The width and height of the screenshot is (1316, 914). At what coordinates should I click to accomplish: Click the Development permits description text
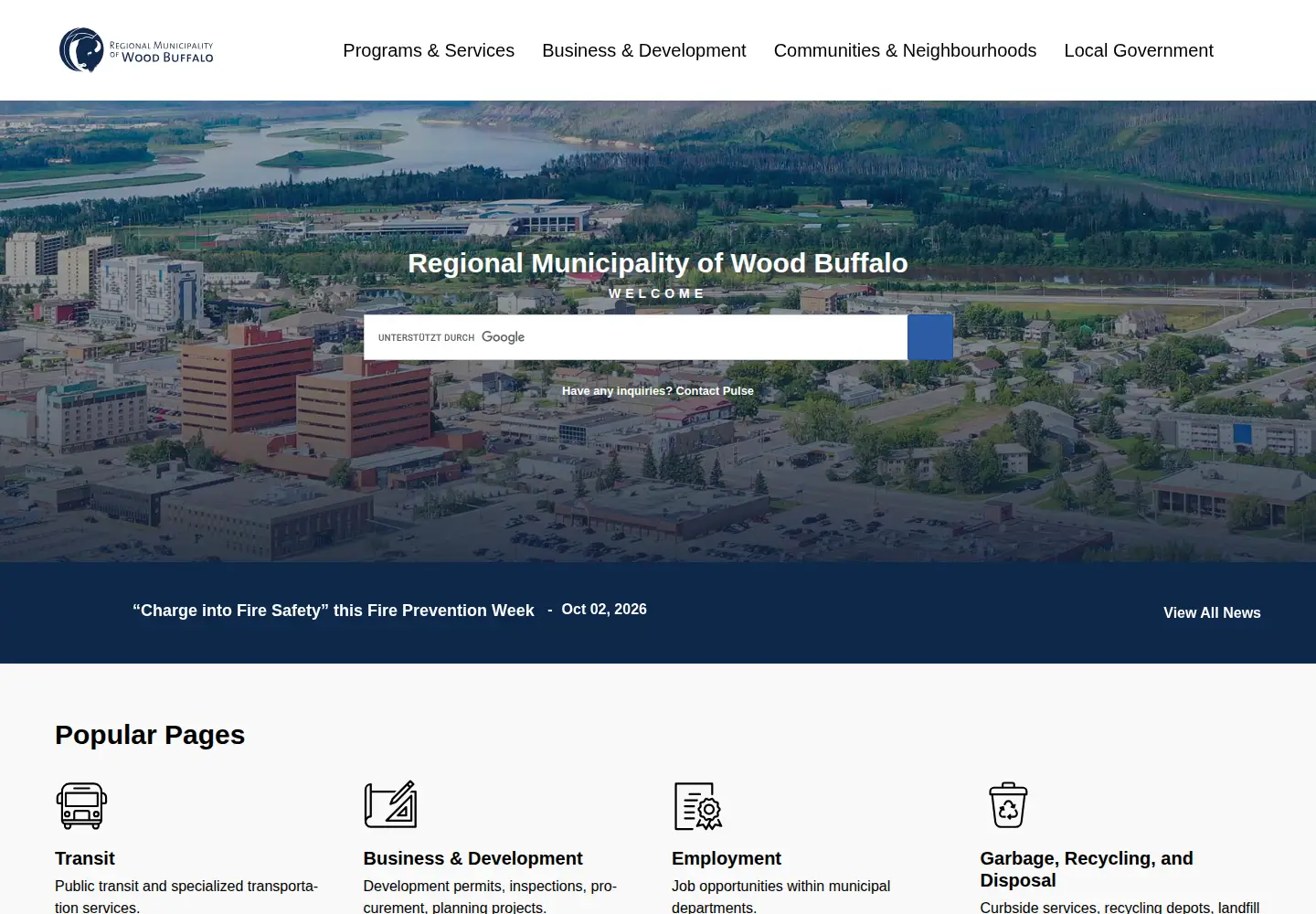pyautogui.click(x=490, y=897)
